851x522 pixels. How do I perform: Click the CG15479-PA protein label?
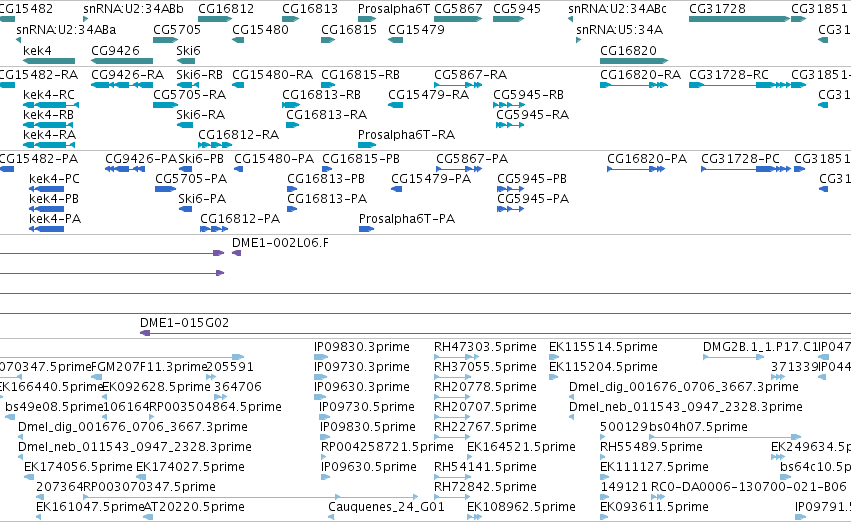[431, 179]
